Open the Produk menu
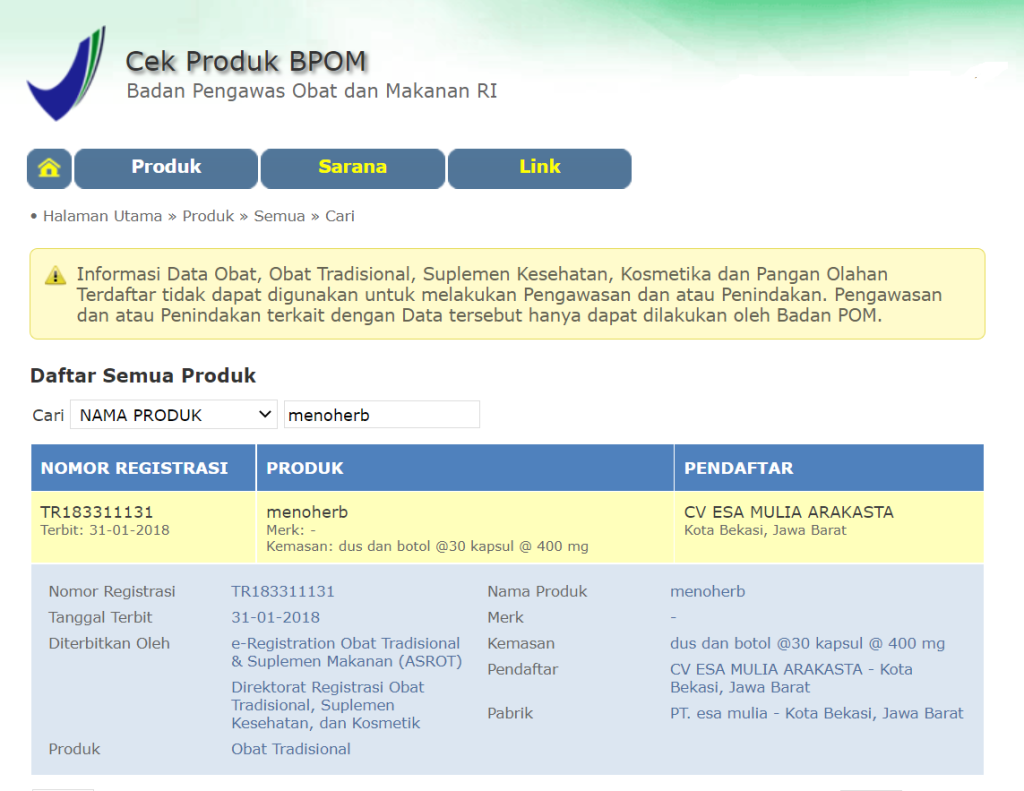Viewport: 1024px width, 791px height. click(x=166, y=168)
